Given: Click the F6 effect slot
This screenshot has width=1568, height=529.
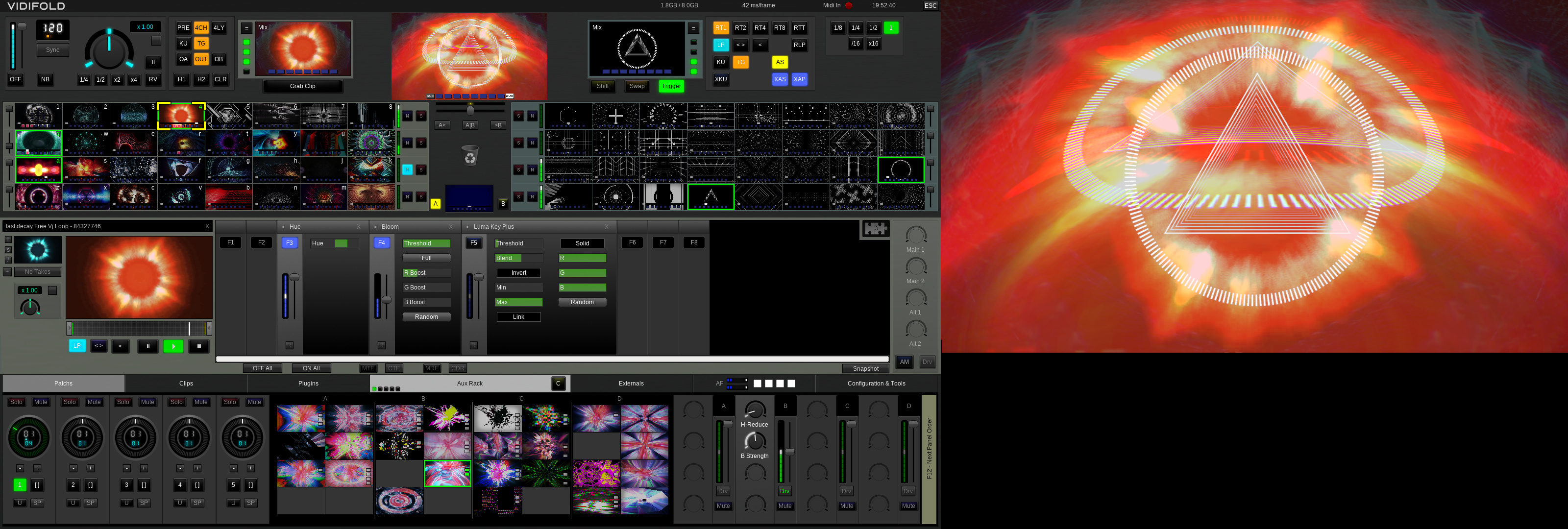Looking at the screenshot, I should 633,242.
